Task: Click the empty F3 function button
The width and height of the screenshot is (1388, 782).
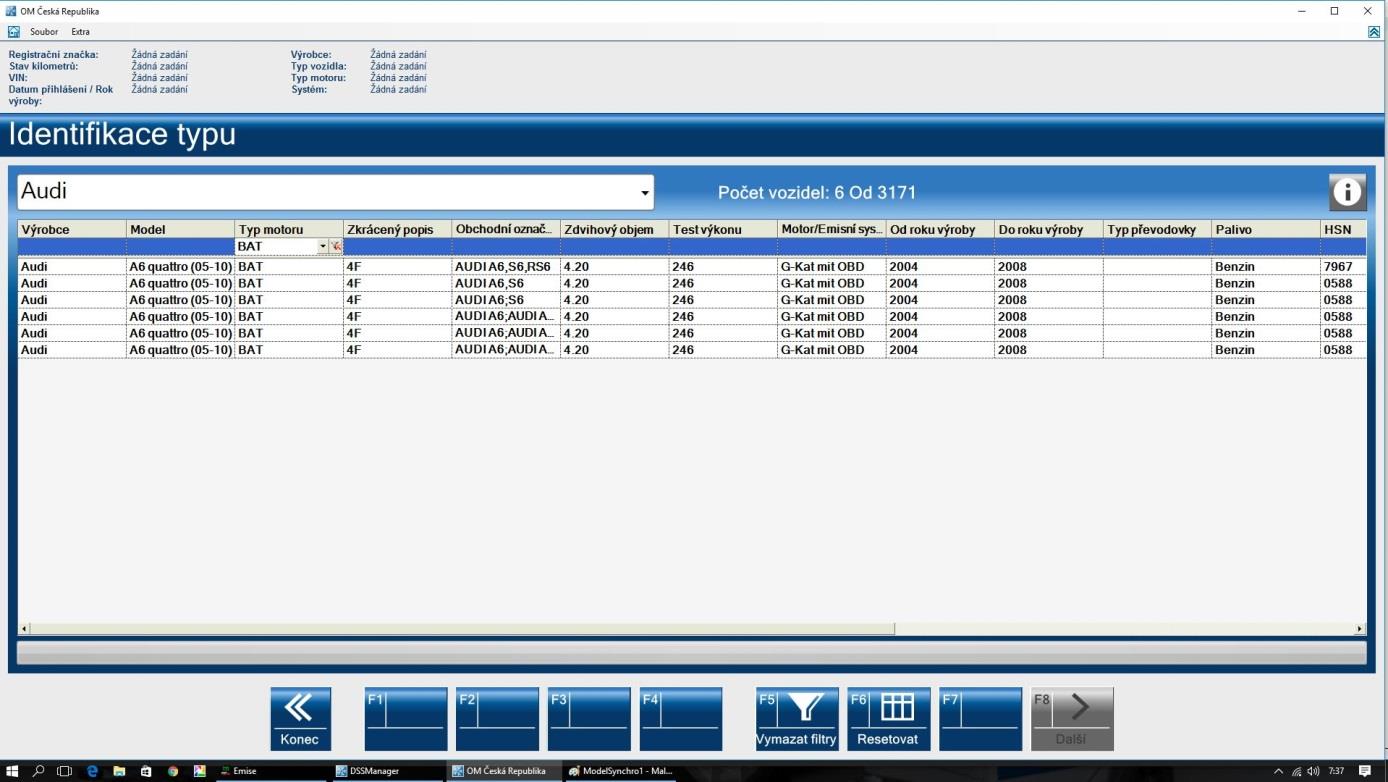Action: (589, 719)
